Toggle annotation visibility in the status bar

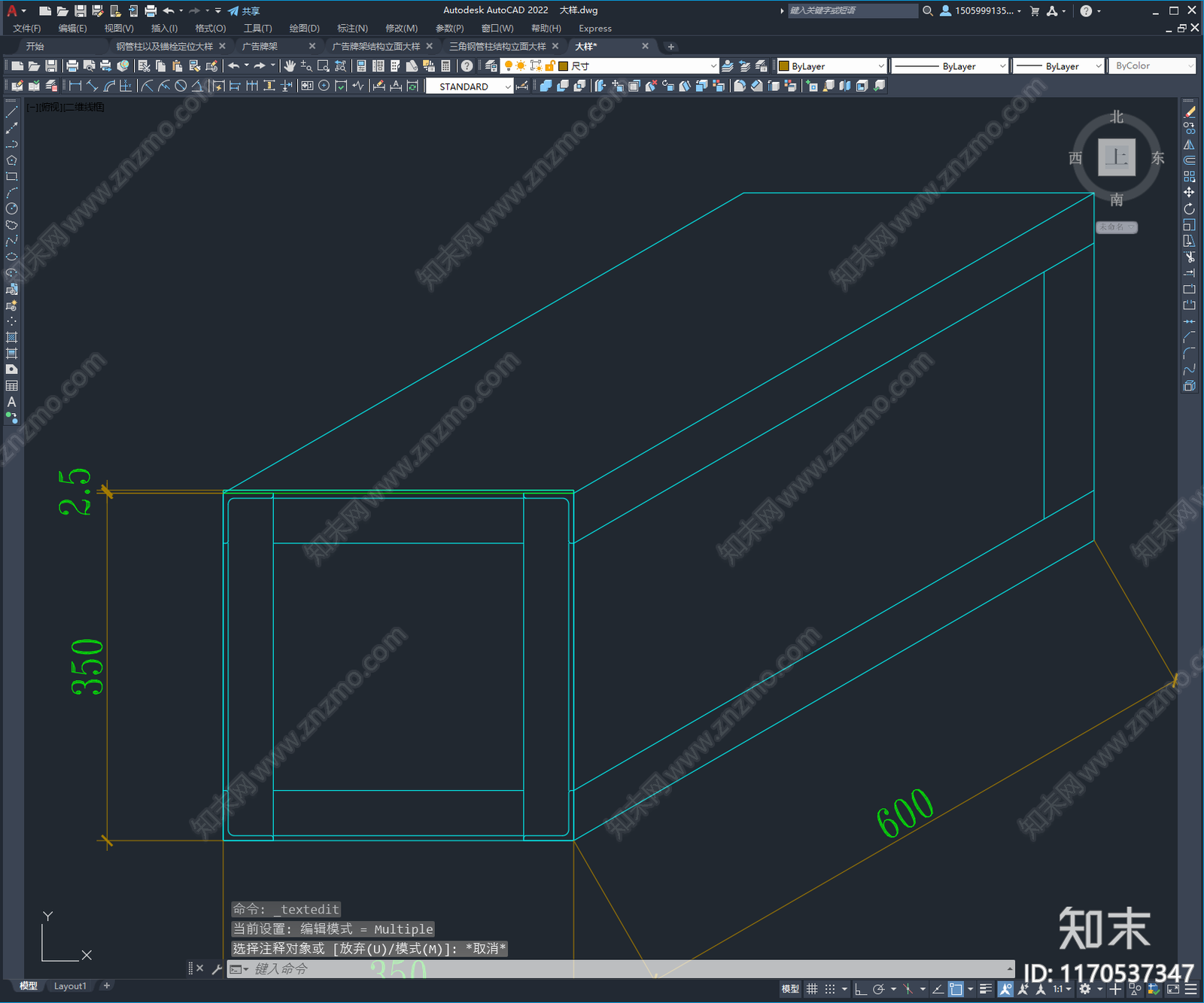1005,989
